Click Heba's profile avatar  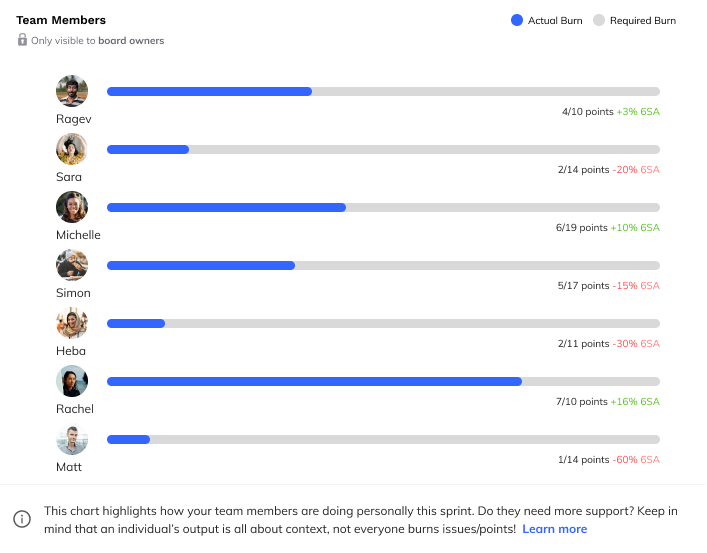(x=72, y=323)
